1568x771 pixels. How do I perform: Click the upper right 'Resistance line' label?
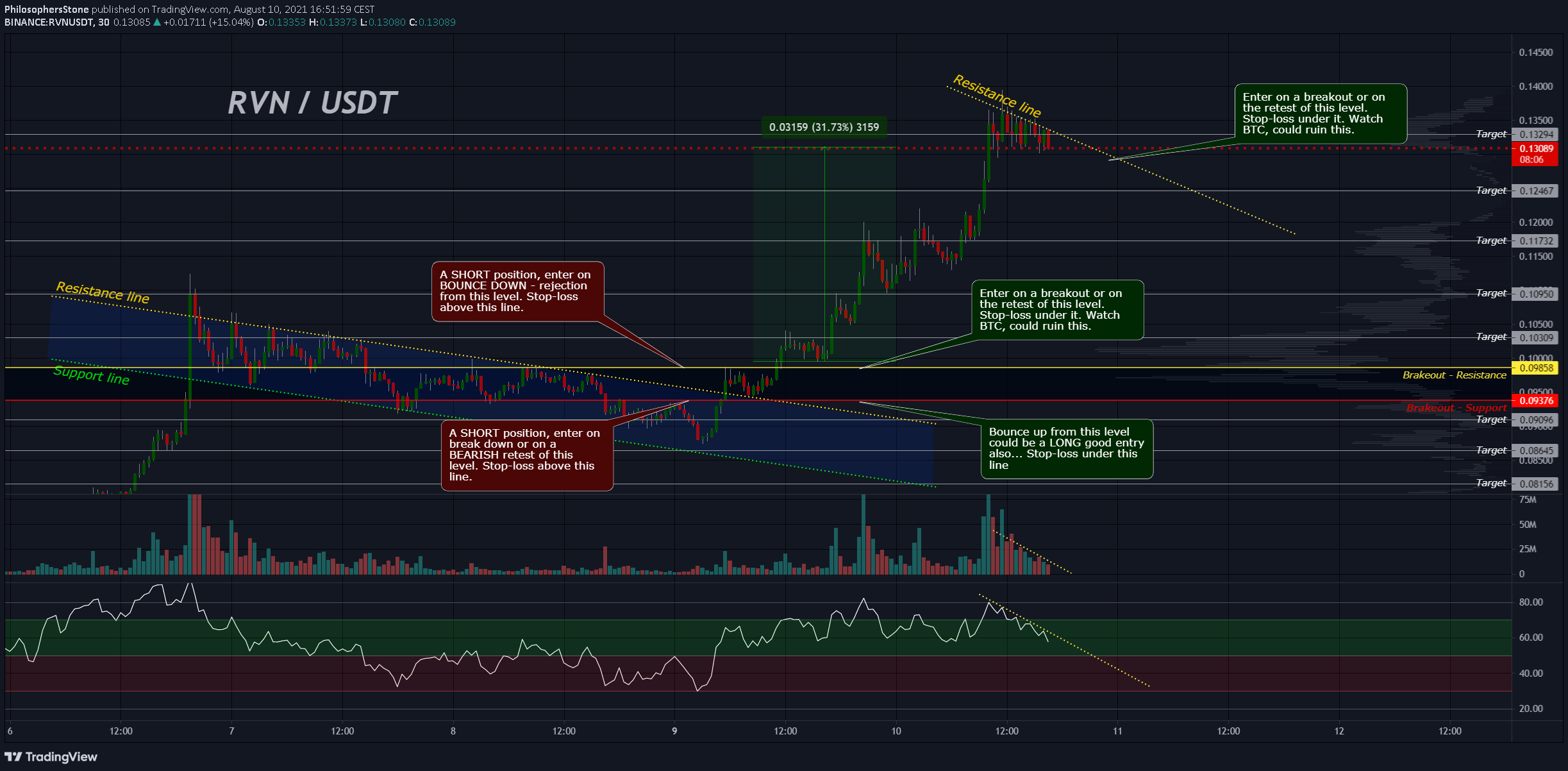pyautogui.click(x=997, y=96)
